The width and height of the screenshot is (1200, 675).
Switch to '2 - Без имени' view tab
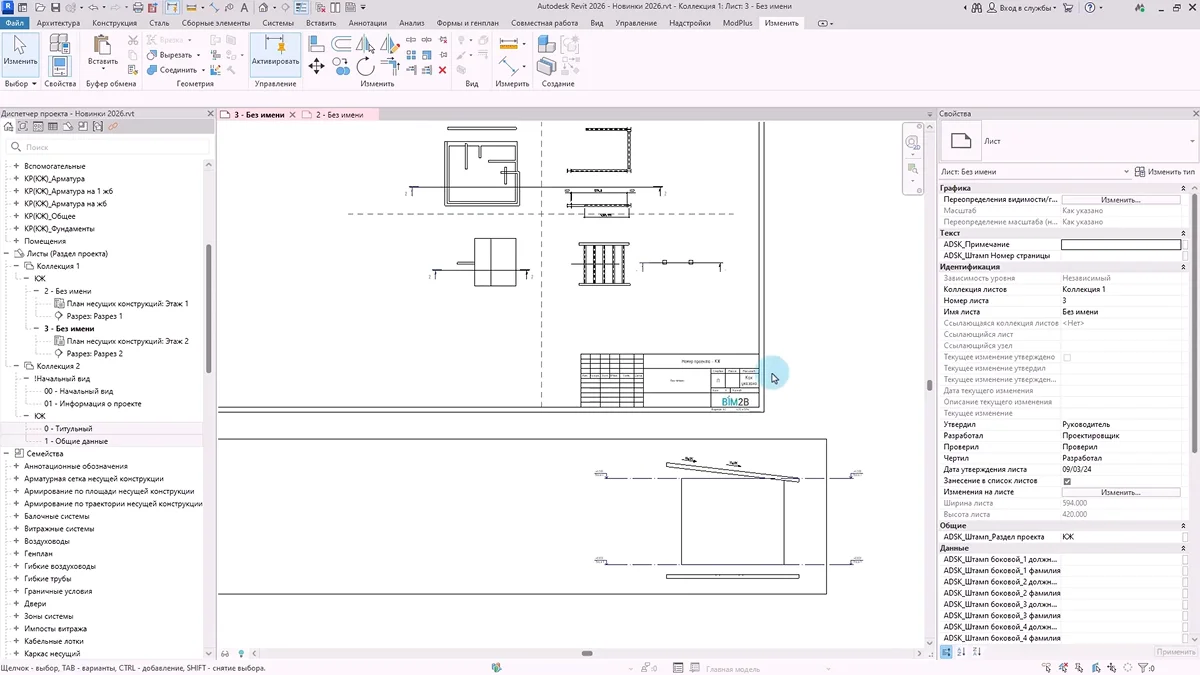click(x=339, y=115)
